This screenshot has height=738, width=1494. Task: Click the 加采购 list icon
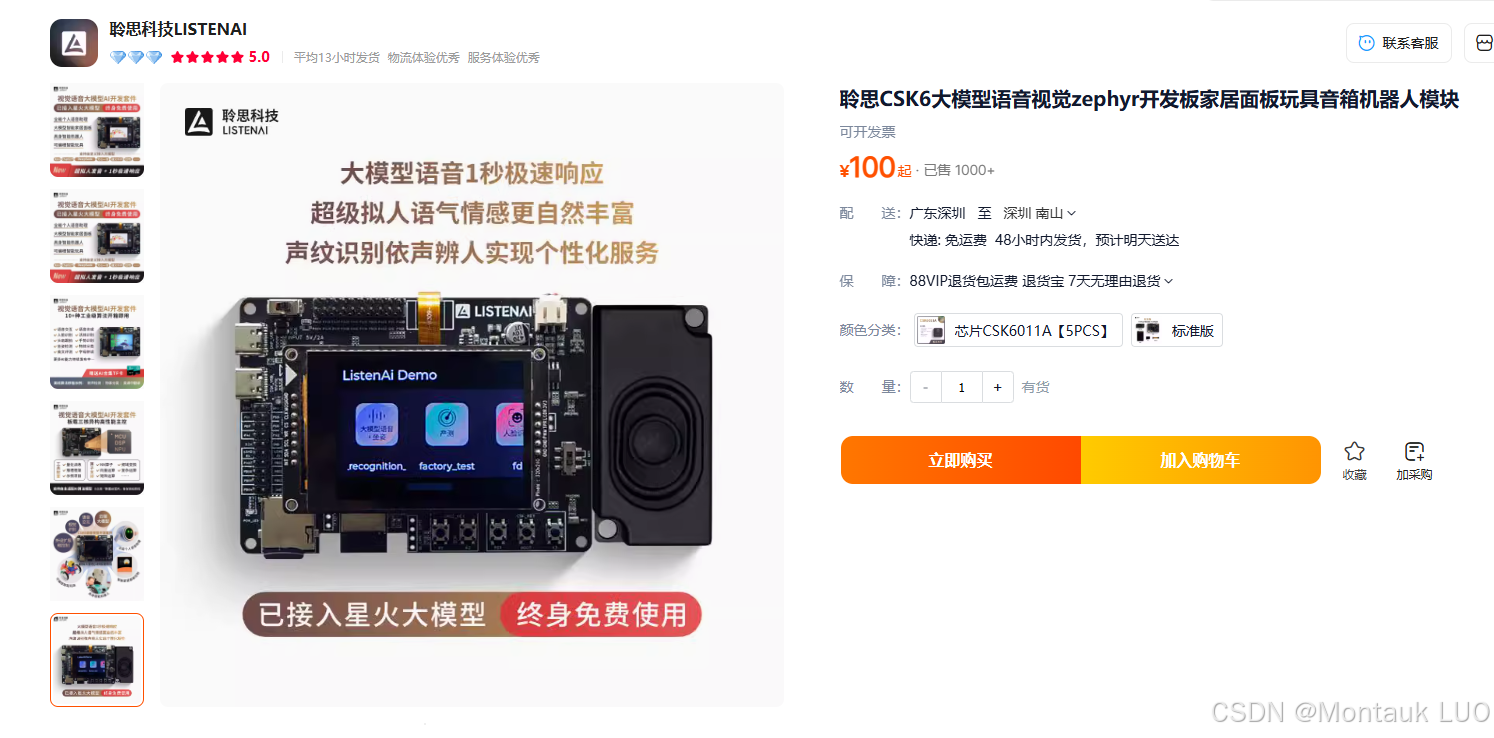[x=1414, y=451]
